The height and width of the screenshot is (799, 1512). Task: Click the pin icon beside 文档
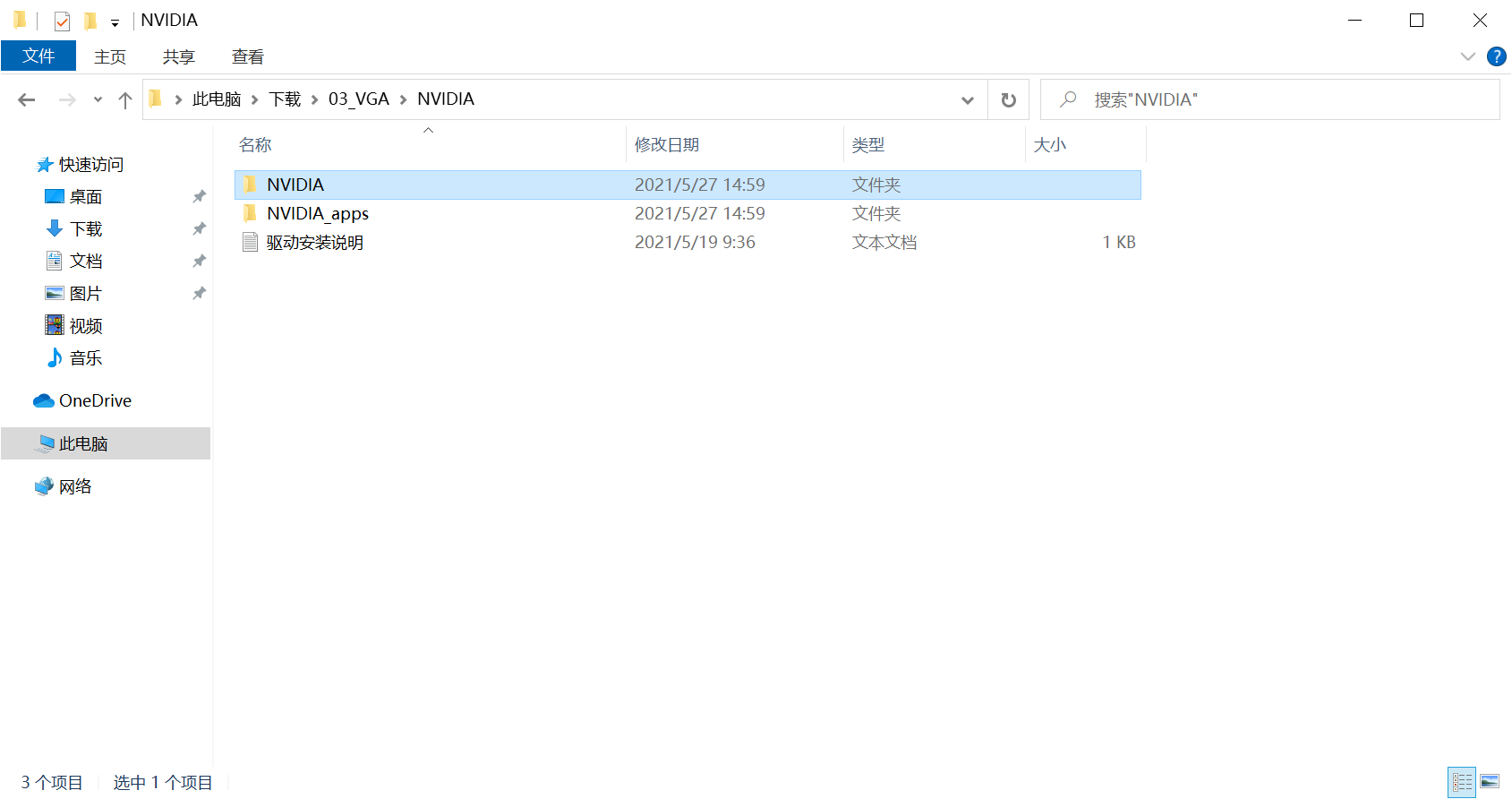pyautogui.click(x=199, y=261)
